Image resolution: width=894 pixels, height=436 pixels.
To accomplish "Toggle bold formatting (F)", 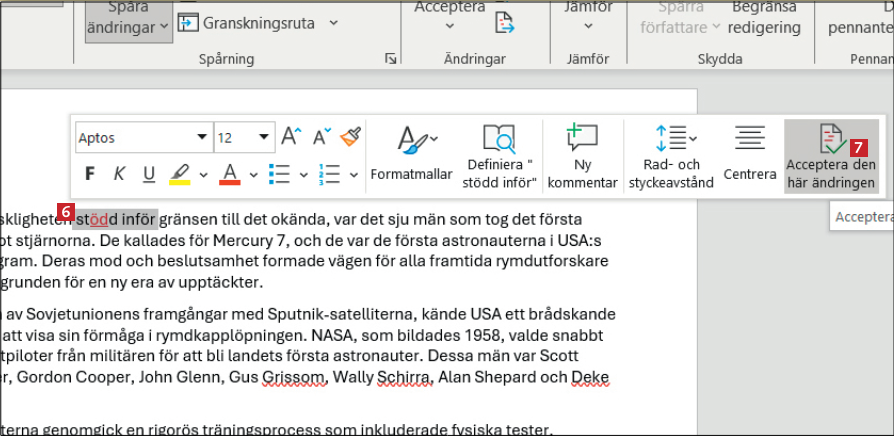I will pos(90,174).
